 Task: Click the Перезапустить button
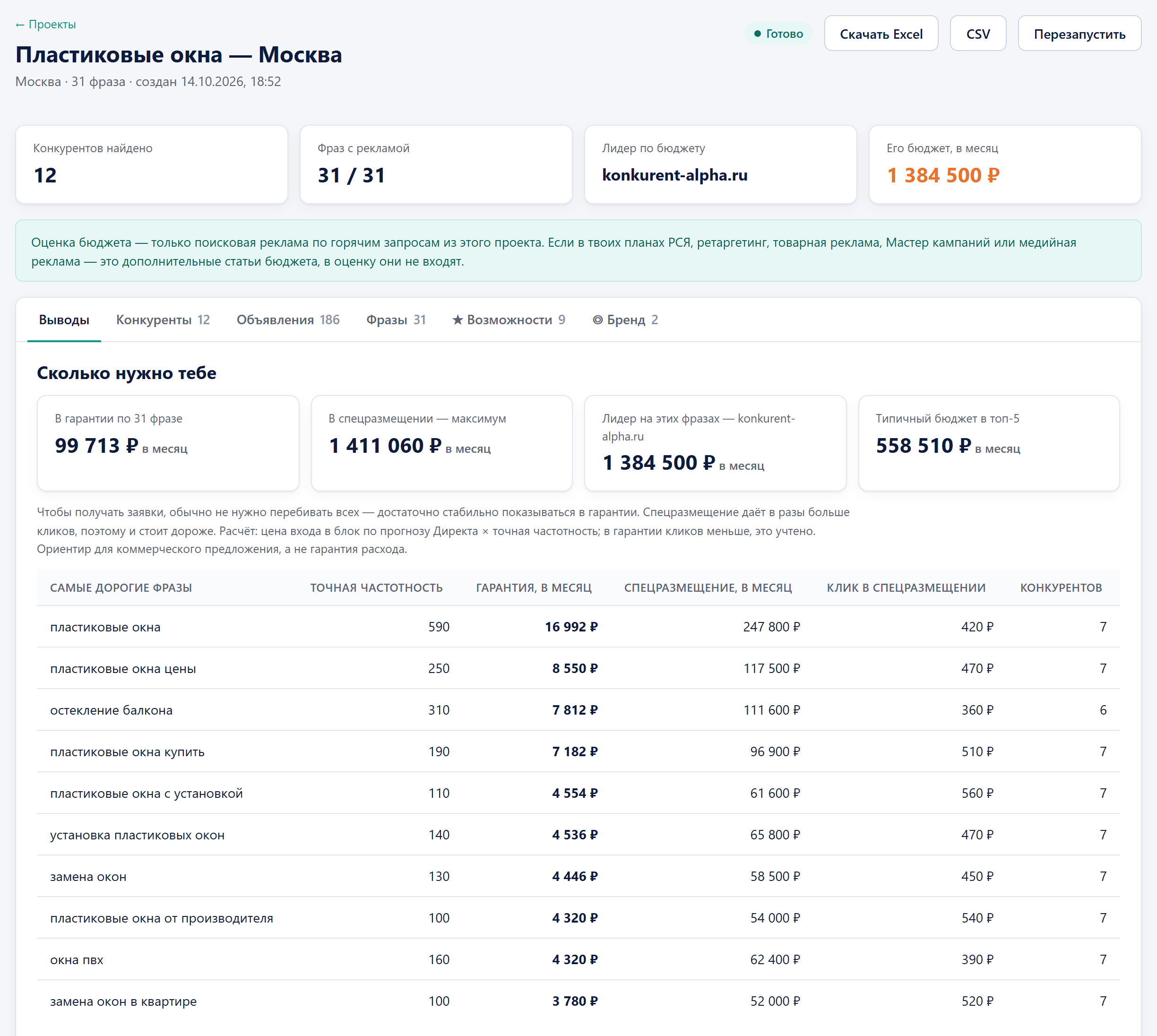click(x=1079, y=34)
